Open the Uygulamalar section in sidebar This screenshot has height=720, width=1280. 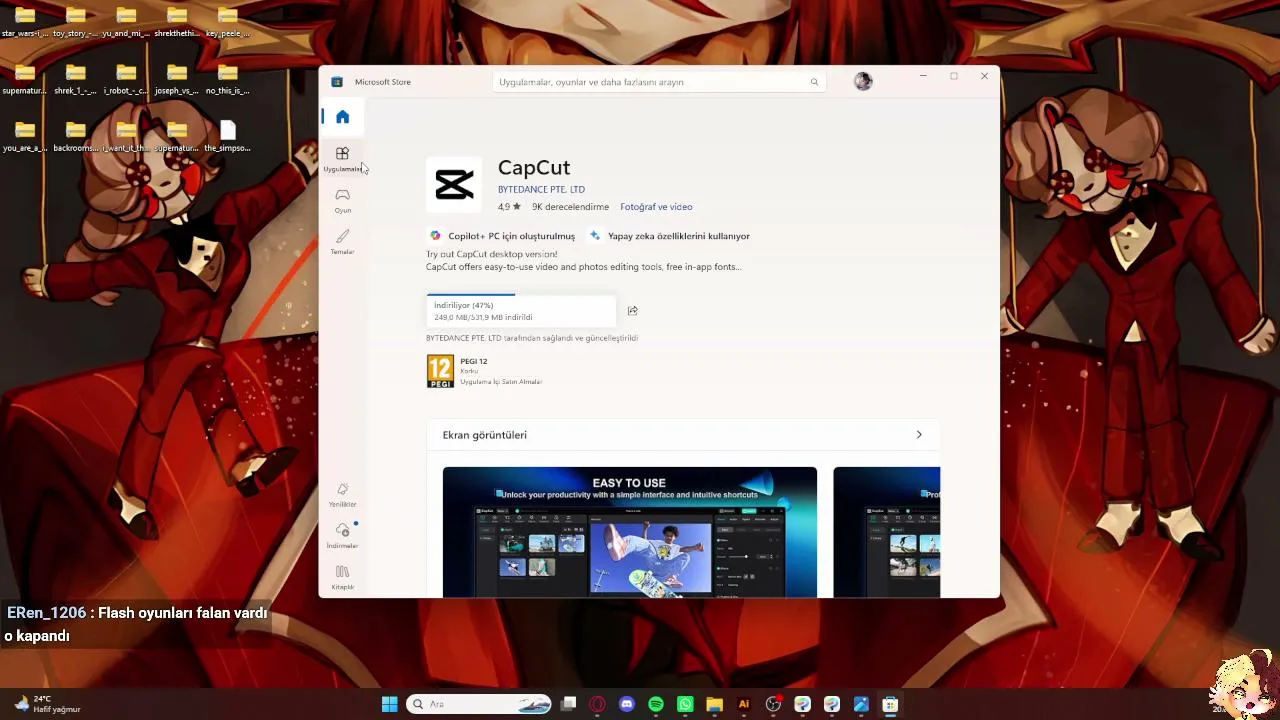pyautogui.click(x=342, y=159)
